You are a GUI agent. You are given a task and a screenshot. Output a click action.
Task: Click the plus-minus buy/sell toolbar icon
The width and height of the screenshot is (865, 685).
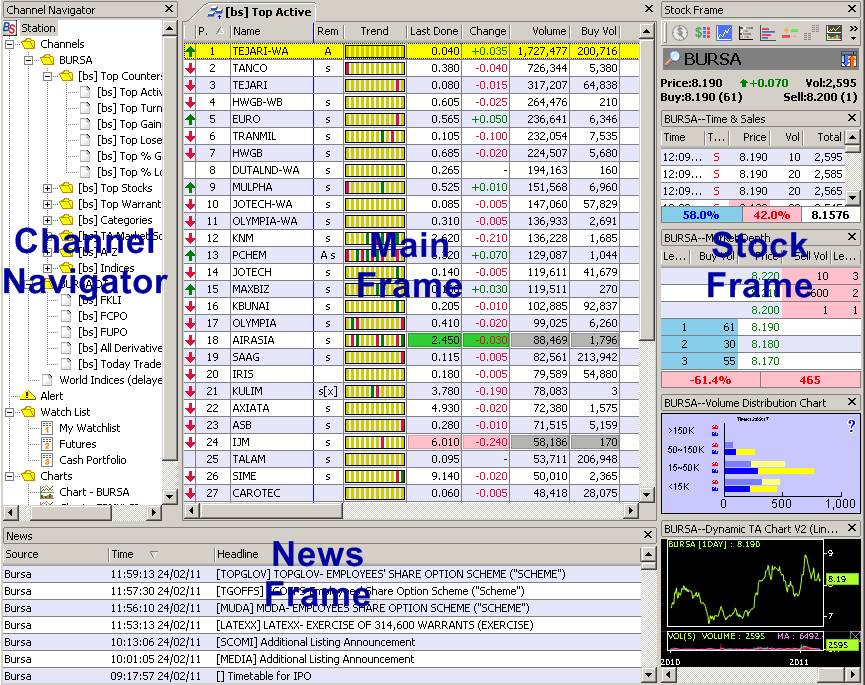(x=790, y=33)
